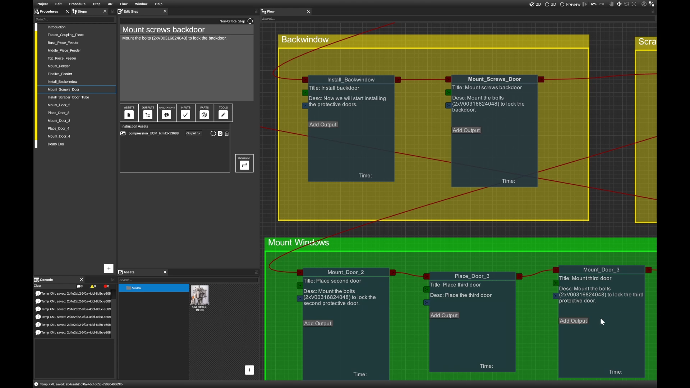Click the white button at bottom of assets browser
This screenshot has height=388, width=690.
249,370
